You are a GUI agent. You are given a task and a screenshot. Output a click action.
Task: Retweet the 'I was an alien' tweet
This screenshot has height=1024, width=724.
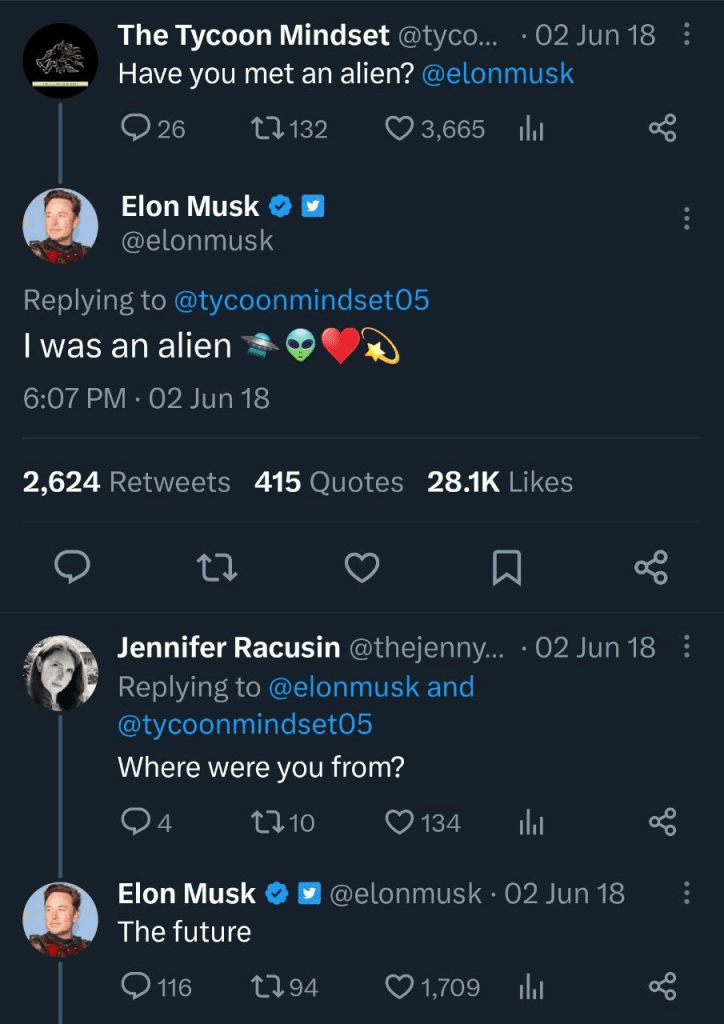tap(216, 568)
